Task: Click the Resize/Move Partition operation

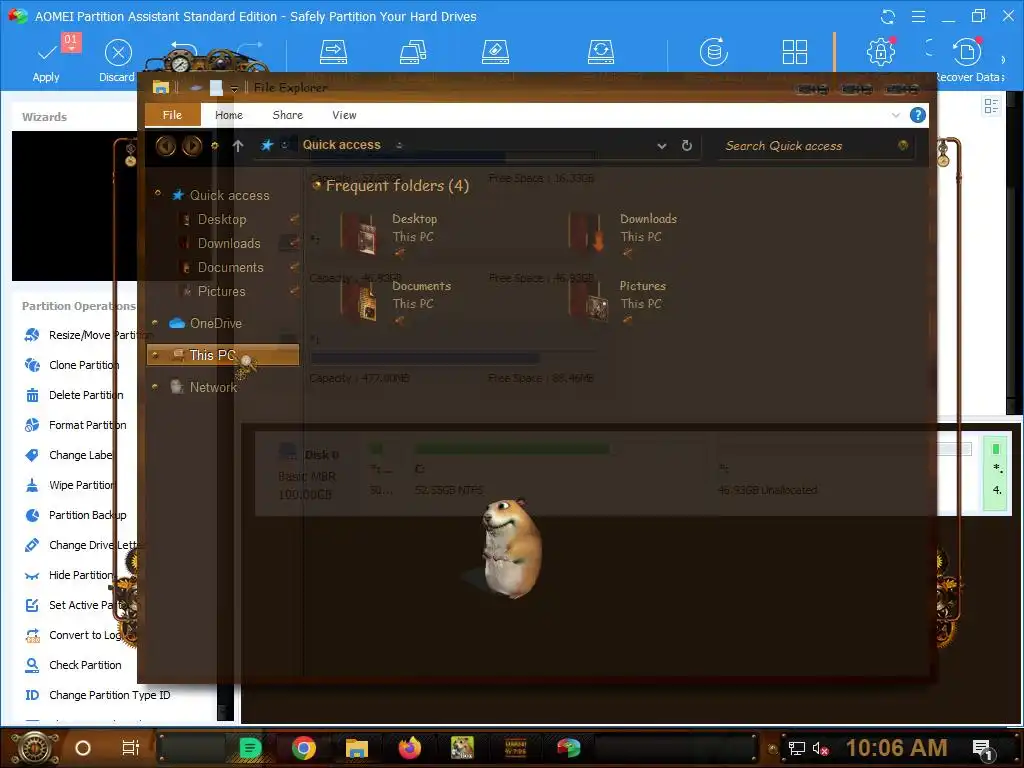Action: click(x=88, y=335)
